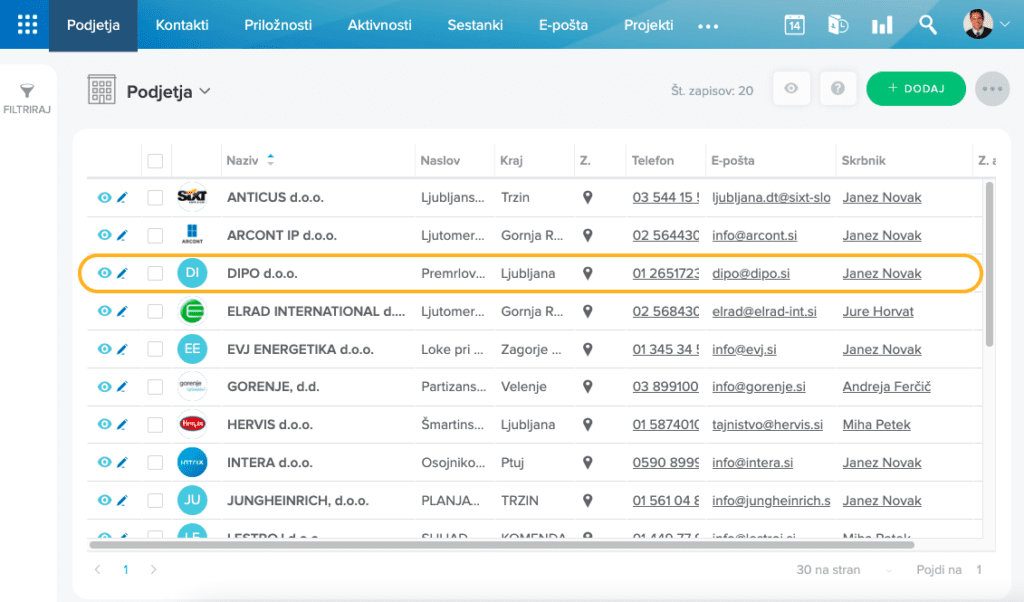This screenshot has height=602, width=1024.
Task: Open the mail clock icon in top bar
Action: click(x=838, y=25)
